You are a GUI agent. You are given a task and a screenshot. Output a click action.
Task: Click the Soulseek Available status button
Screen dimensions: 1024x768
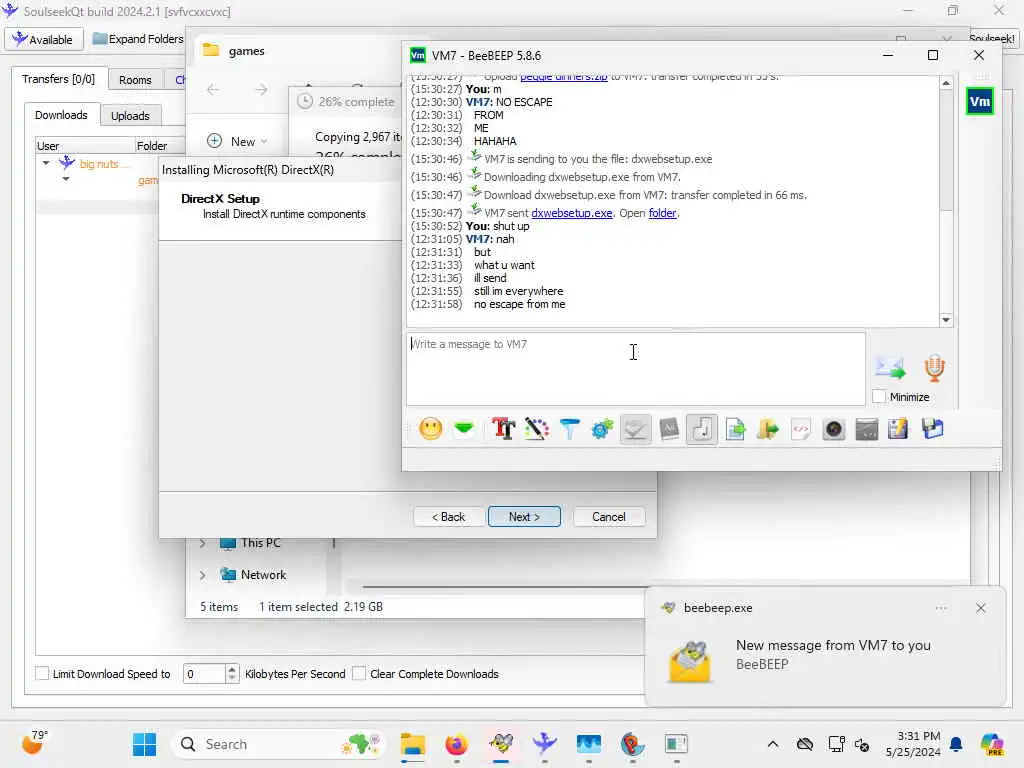44,39
